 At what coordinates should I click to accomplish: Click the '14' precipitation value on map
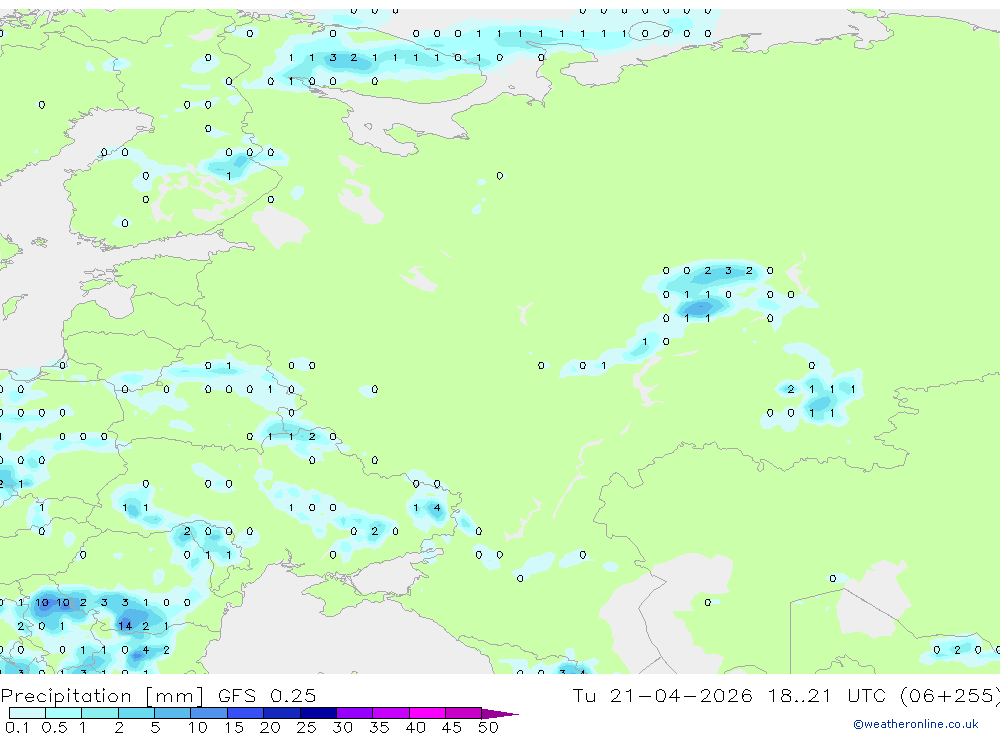coord(125,626)
